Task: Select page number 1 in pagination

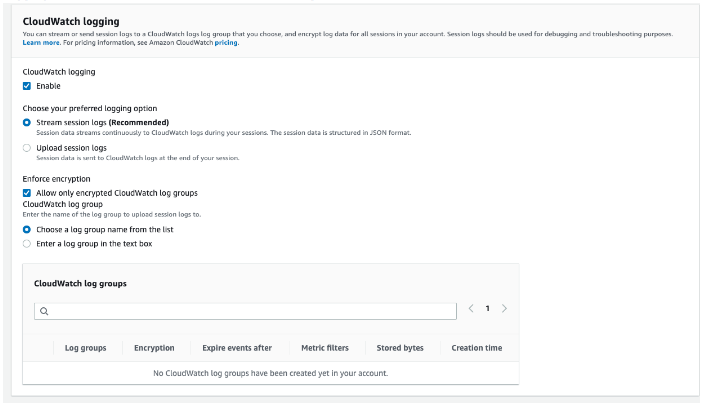Action: 488,309
